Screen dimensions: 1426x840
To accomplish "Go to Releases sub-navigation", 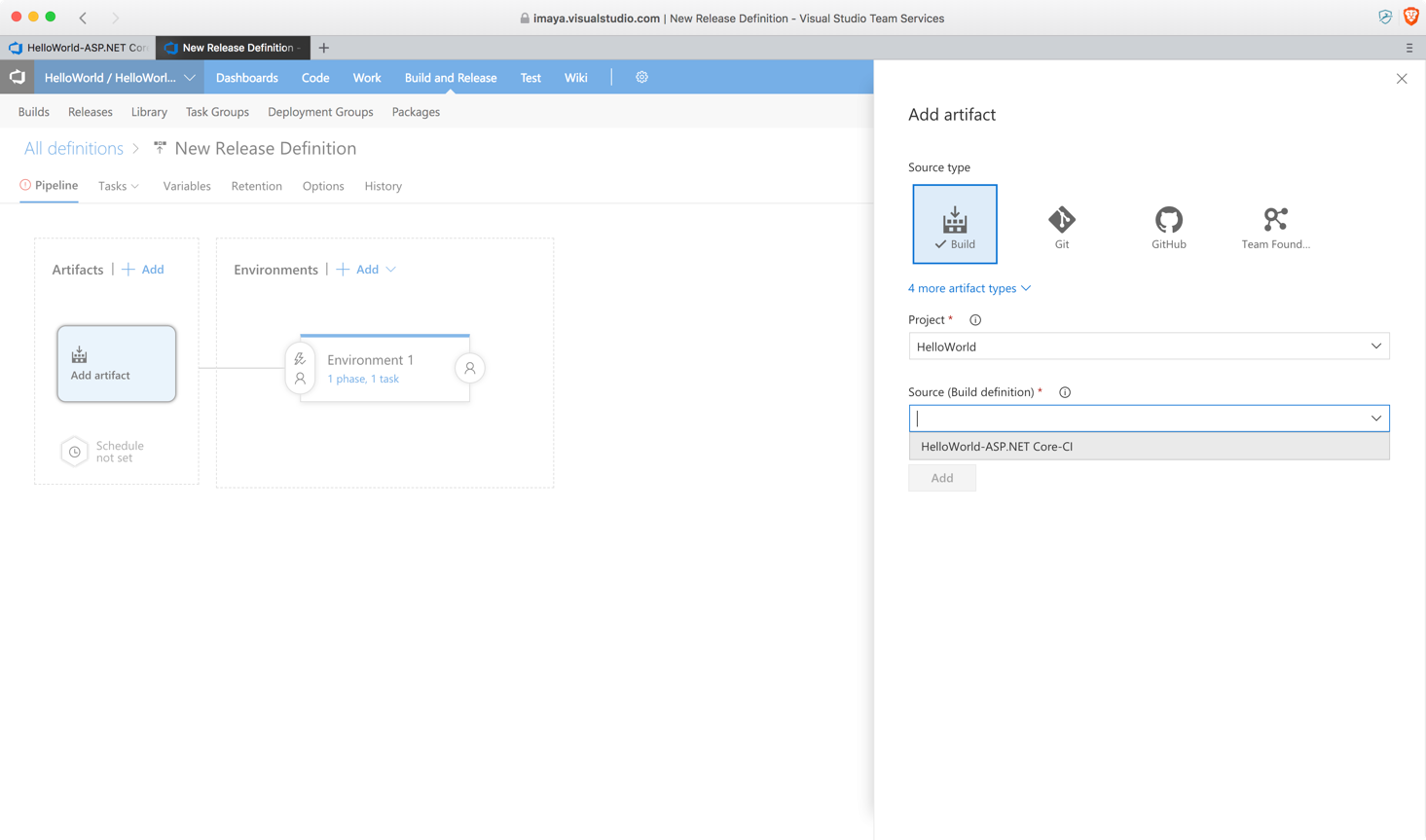I will pyautogui.click(x=91, y=112).
